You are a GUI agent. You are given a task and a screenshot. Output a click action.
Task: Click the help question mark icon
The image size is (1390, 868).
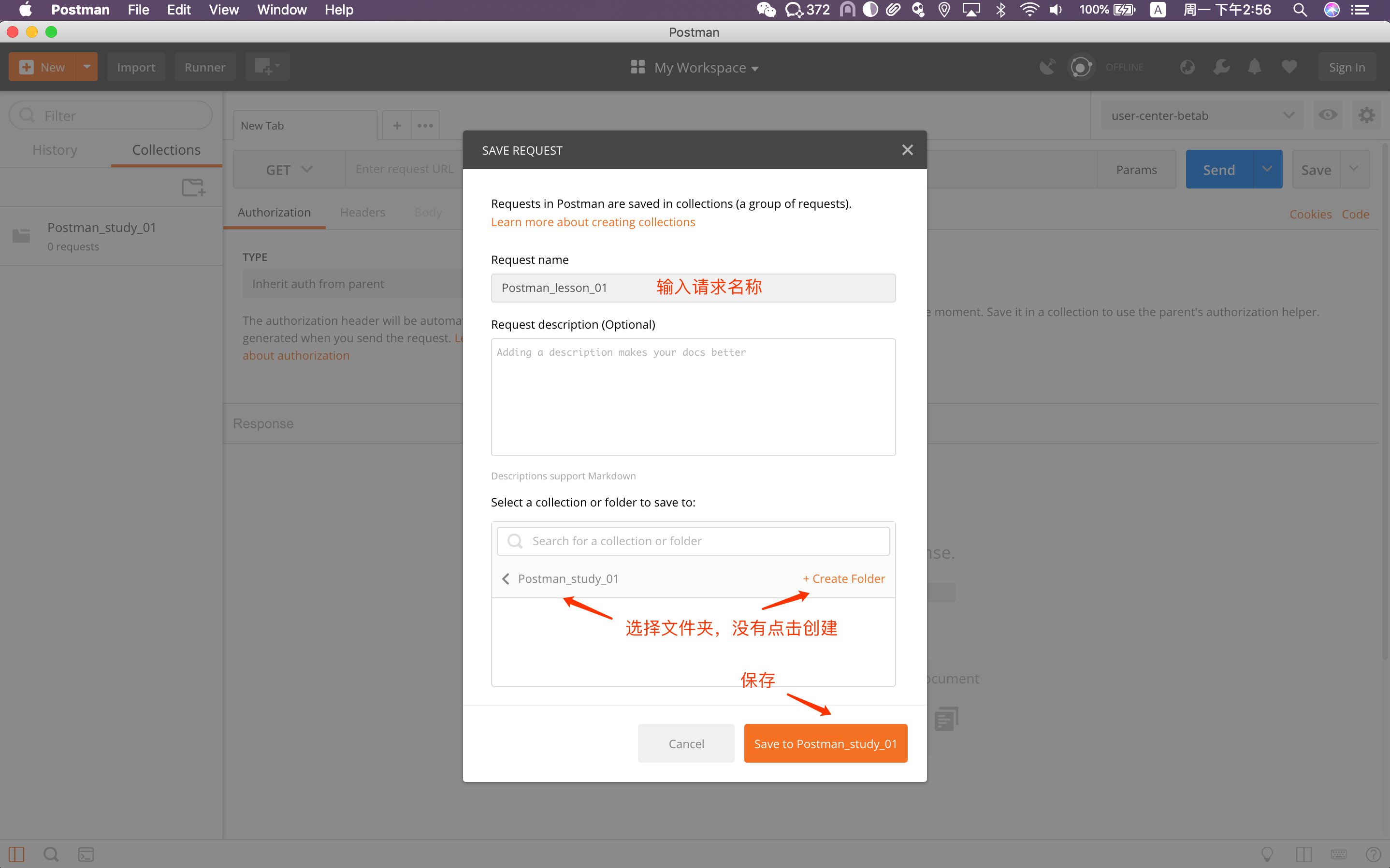tap(1374, 854)
